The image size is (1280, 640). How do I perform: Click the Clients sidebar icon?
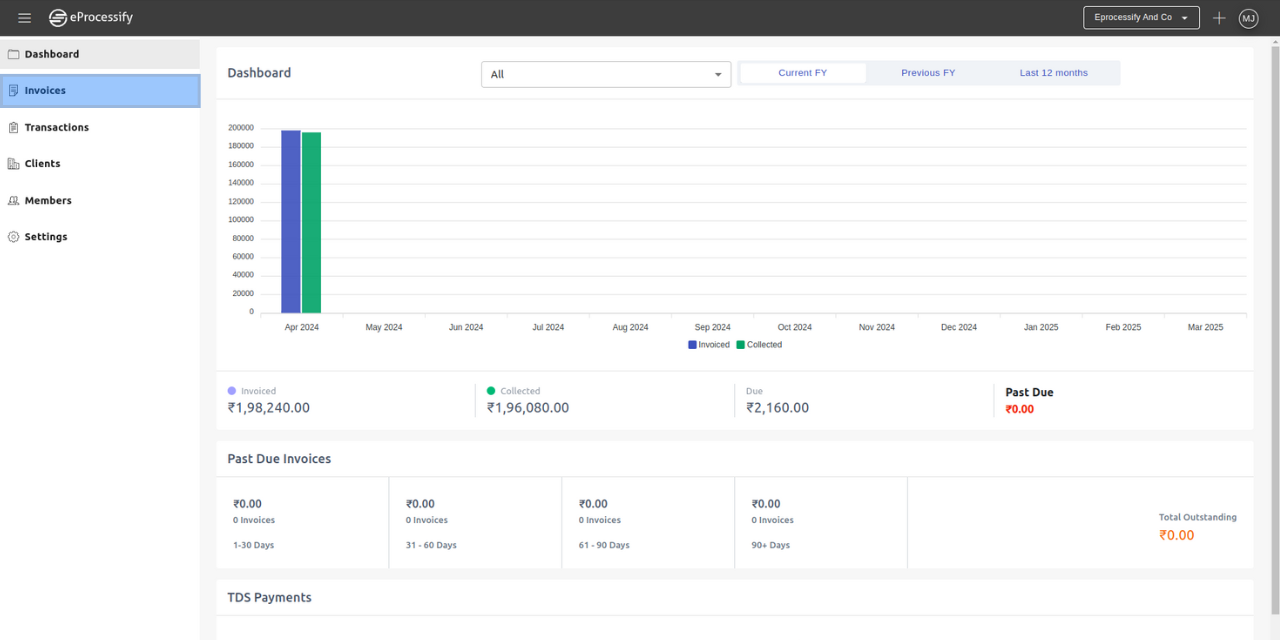13,164
